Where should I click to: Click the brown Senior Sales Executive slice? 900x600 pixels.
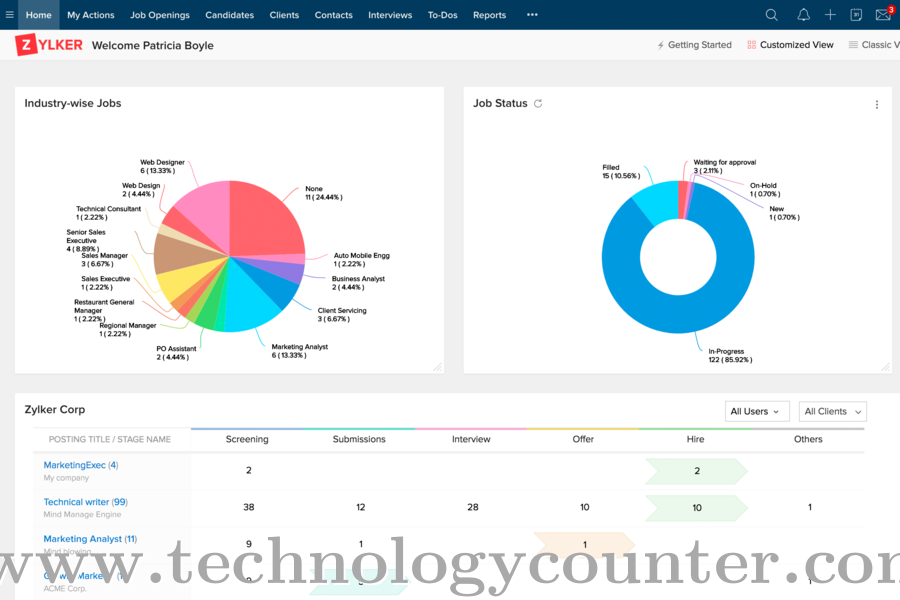(x=179, y=253)
